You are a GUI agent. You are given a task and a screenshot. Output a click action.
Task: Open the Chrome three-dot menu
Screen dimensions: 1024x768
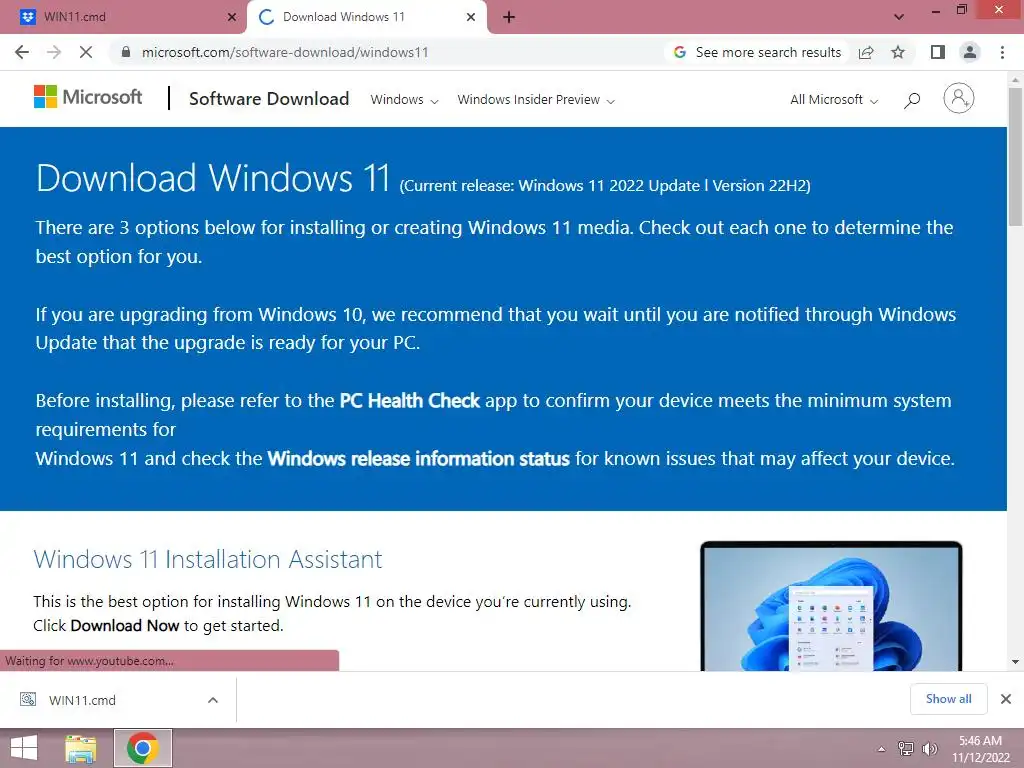[x=1002, y=52]
